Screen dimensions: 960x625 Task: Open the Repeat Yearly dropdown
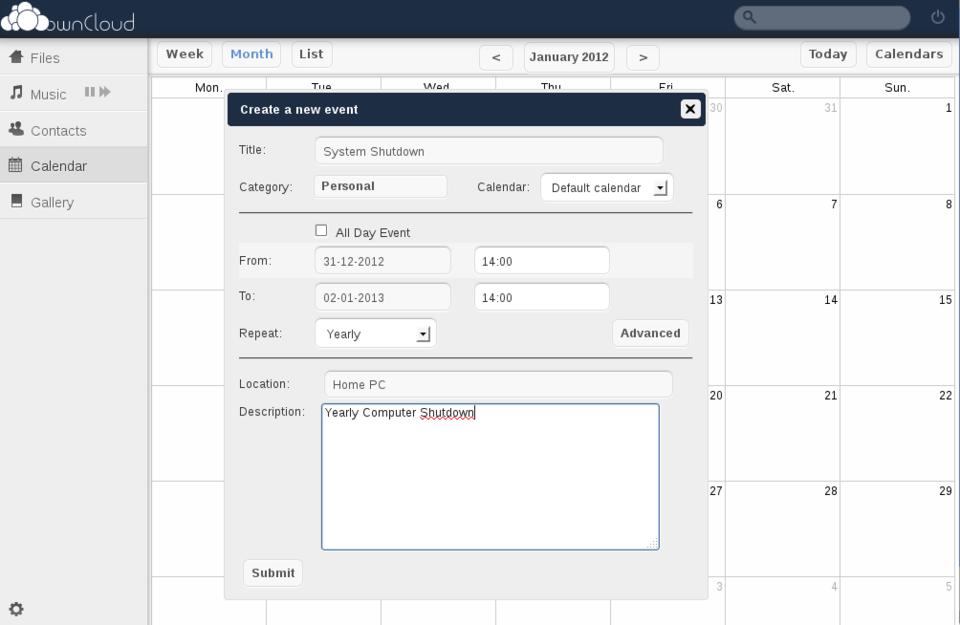[x=375, y=333]
